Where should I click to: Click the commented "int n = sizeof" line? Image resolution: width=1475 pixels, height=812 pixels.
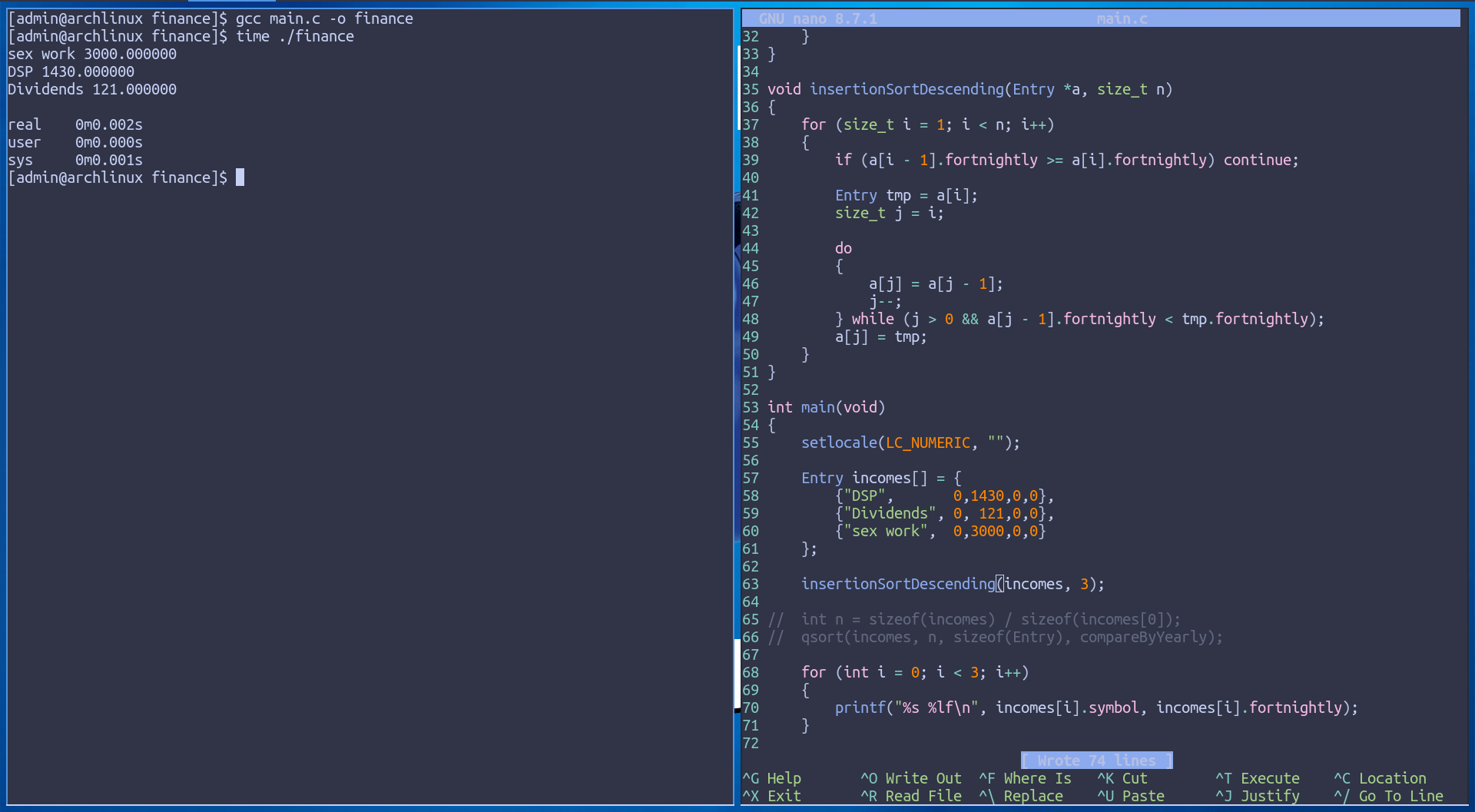coord(974,619)
